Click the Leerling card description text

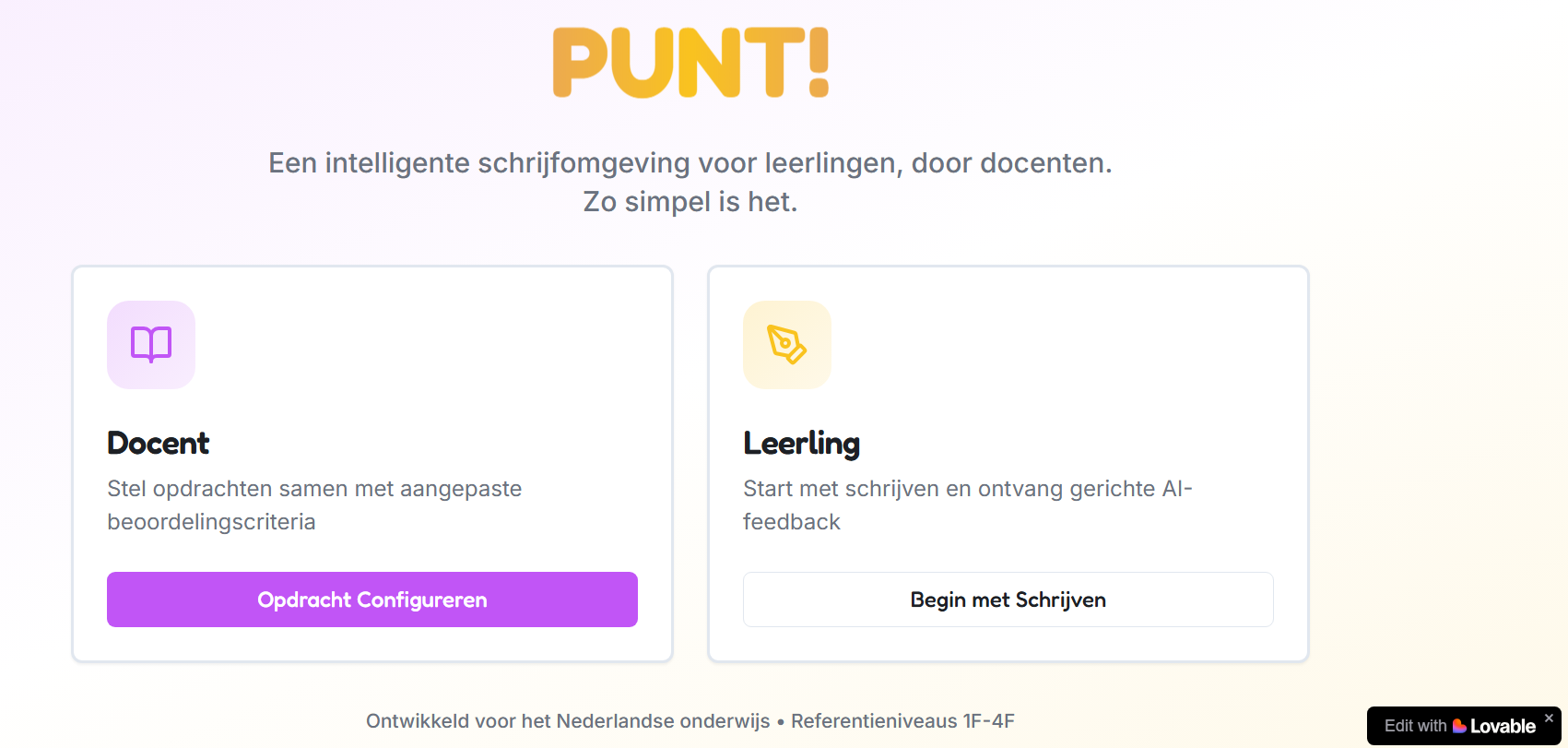(967, 505)
